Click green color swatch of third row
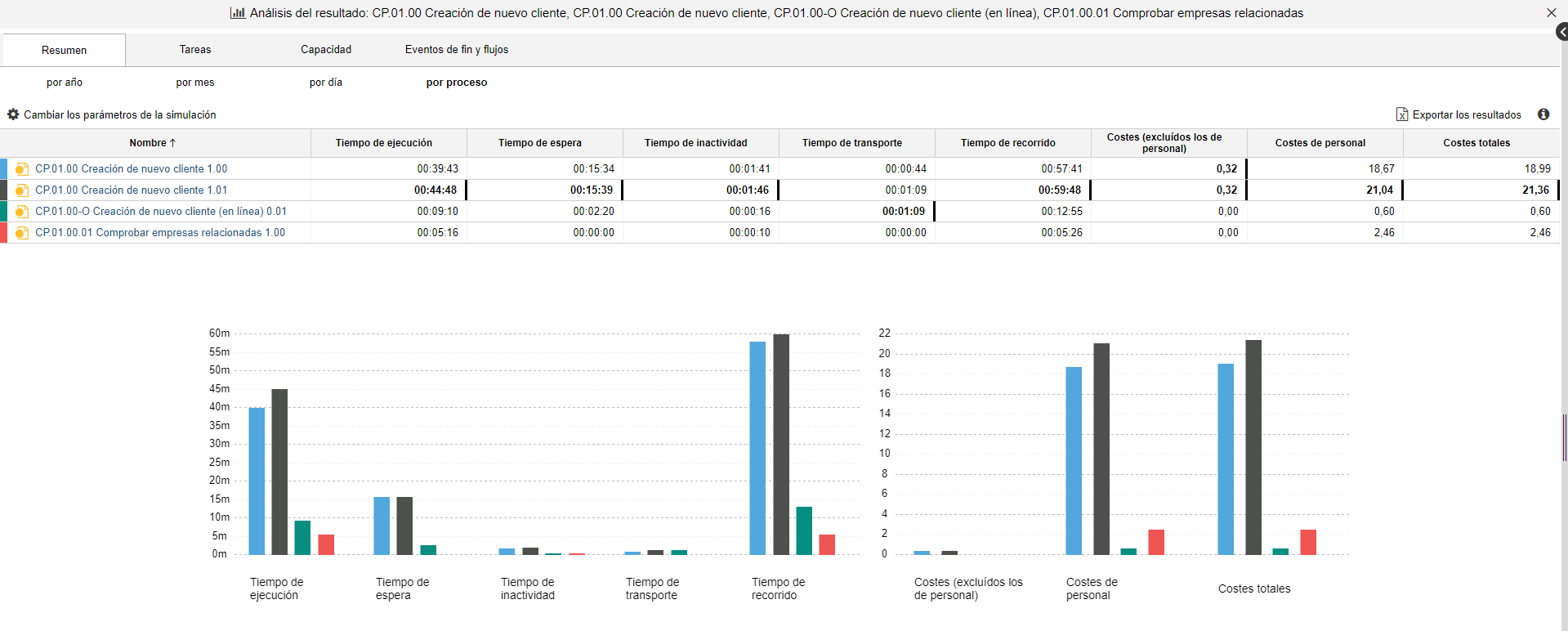The width and height of the screenshot is (1568, 631). click(3, 212)
